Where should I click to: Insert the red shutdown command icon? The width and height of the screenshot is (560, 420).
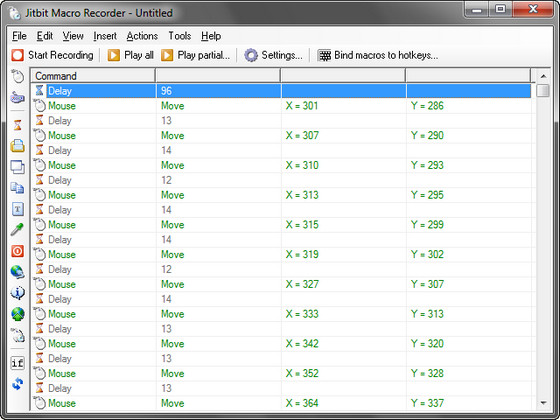(x=17, y=251)
